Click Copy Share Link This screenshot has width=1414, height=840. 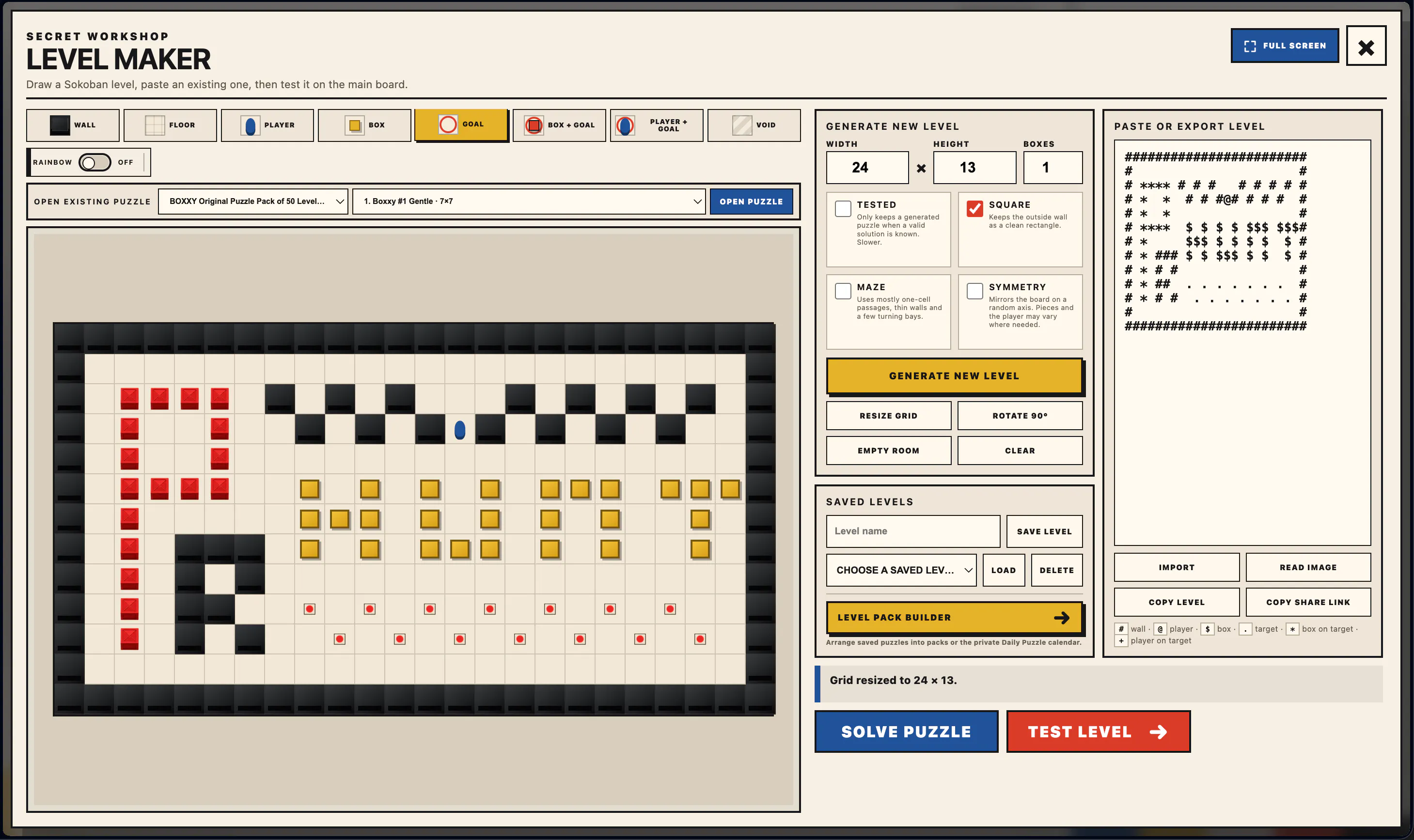(x=1308, y=602)
